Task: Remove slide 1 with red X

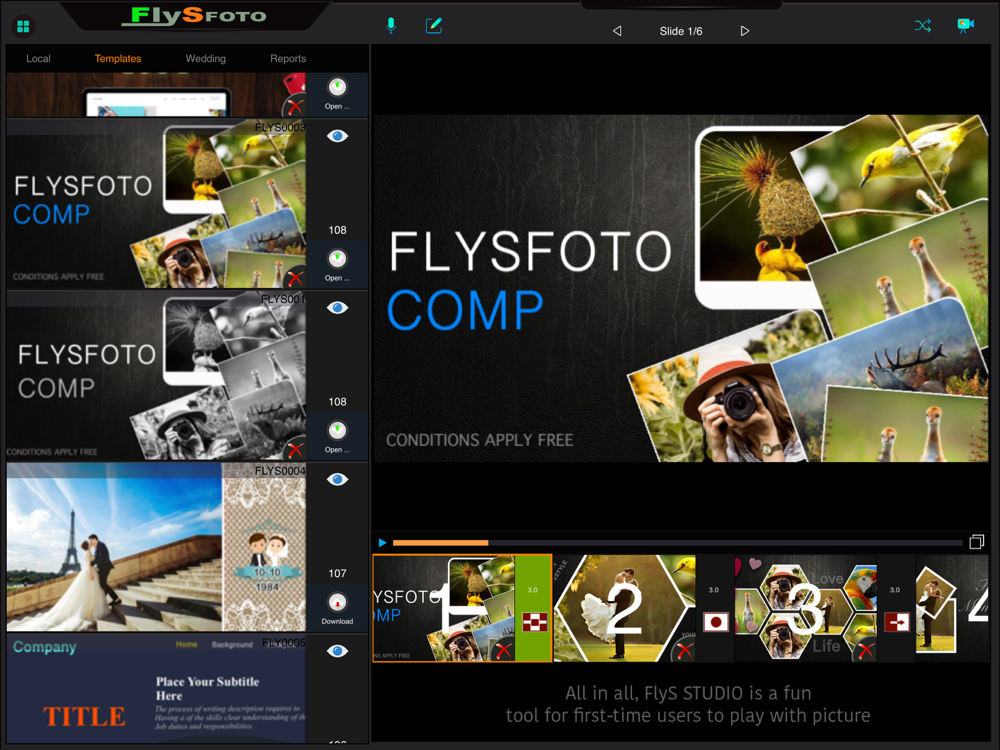Action: tap(503, 650)
